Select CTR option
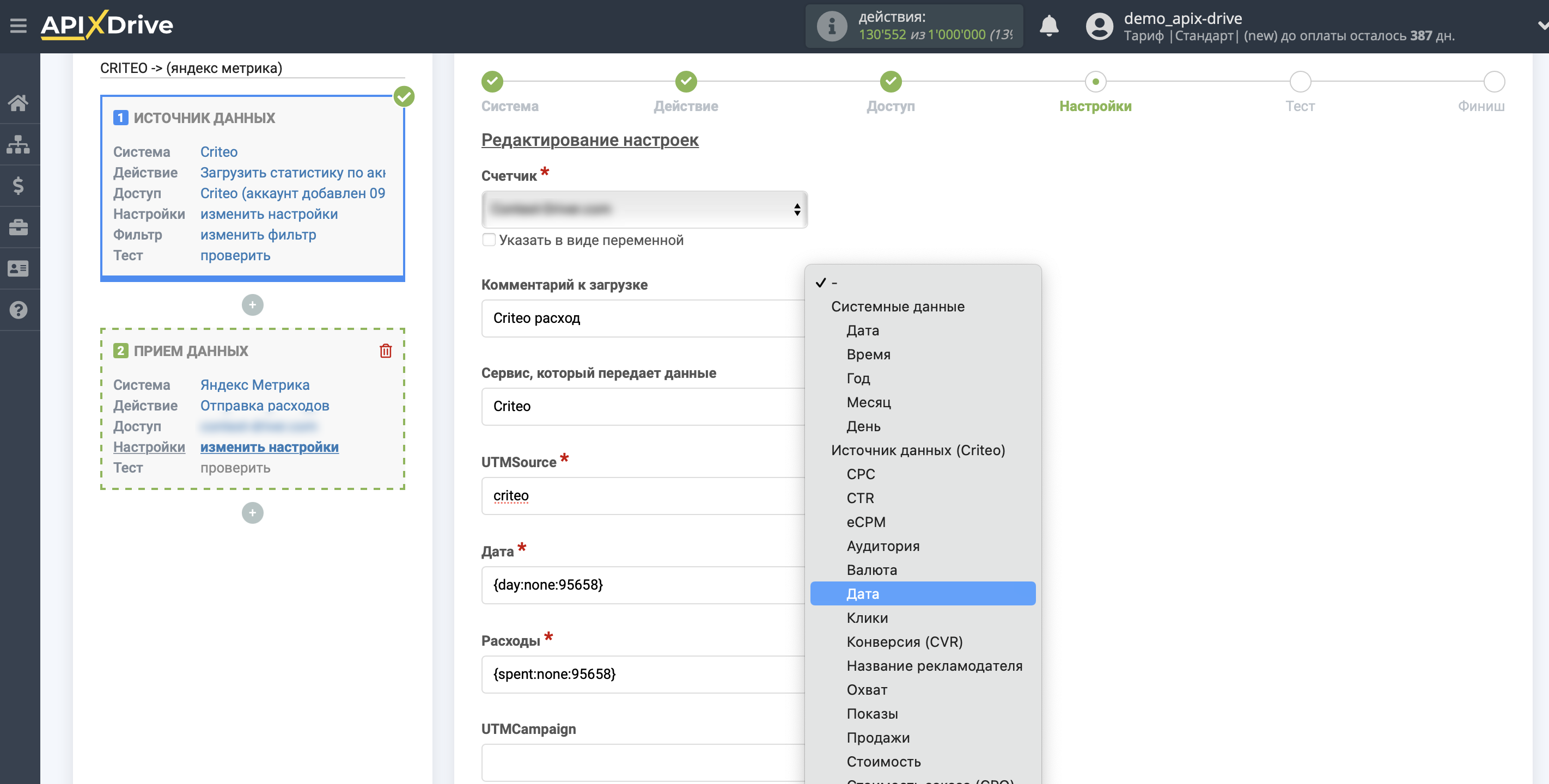This screenshot has width=1549, height=784. click(x=923, y=498)
